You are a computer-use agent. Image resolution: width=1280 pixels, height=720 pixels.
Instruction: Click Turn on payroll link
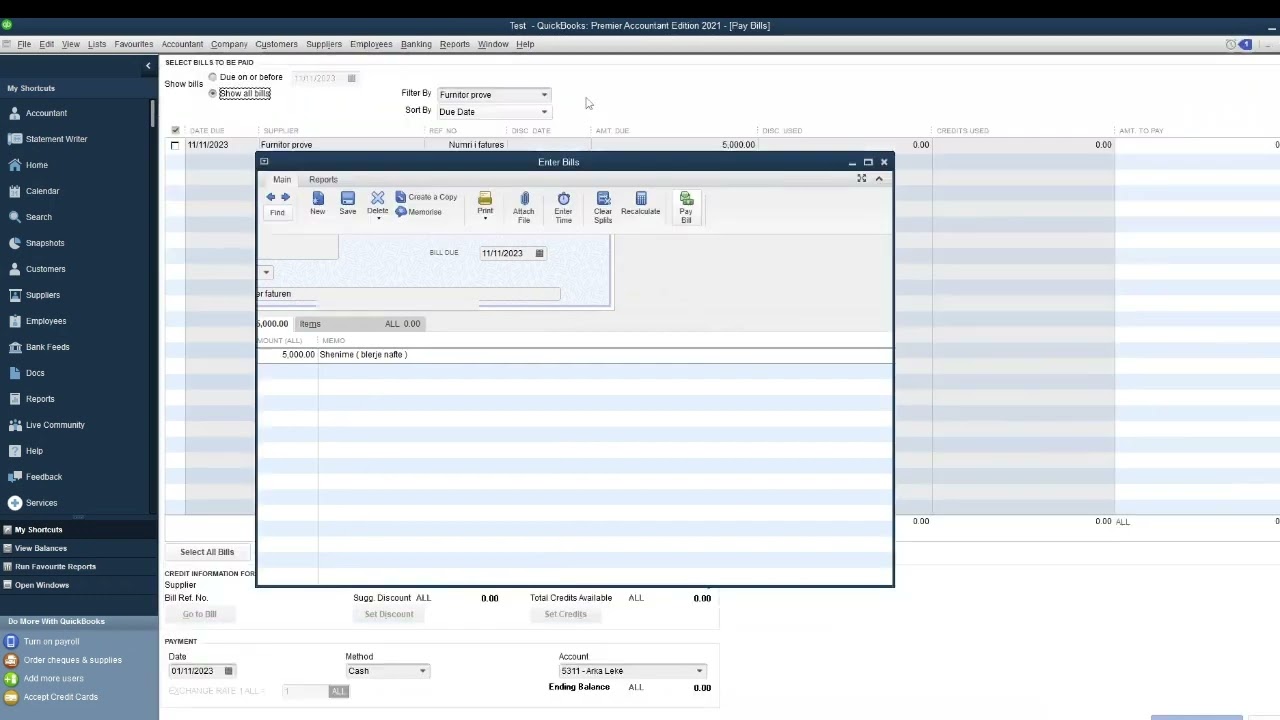[x=51, y=642]
